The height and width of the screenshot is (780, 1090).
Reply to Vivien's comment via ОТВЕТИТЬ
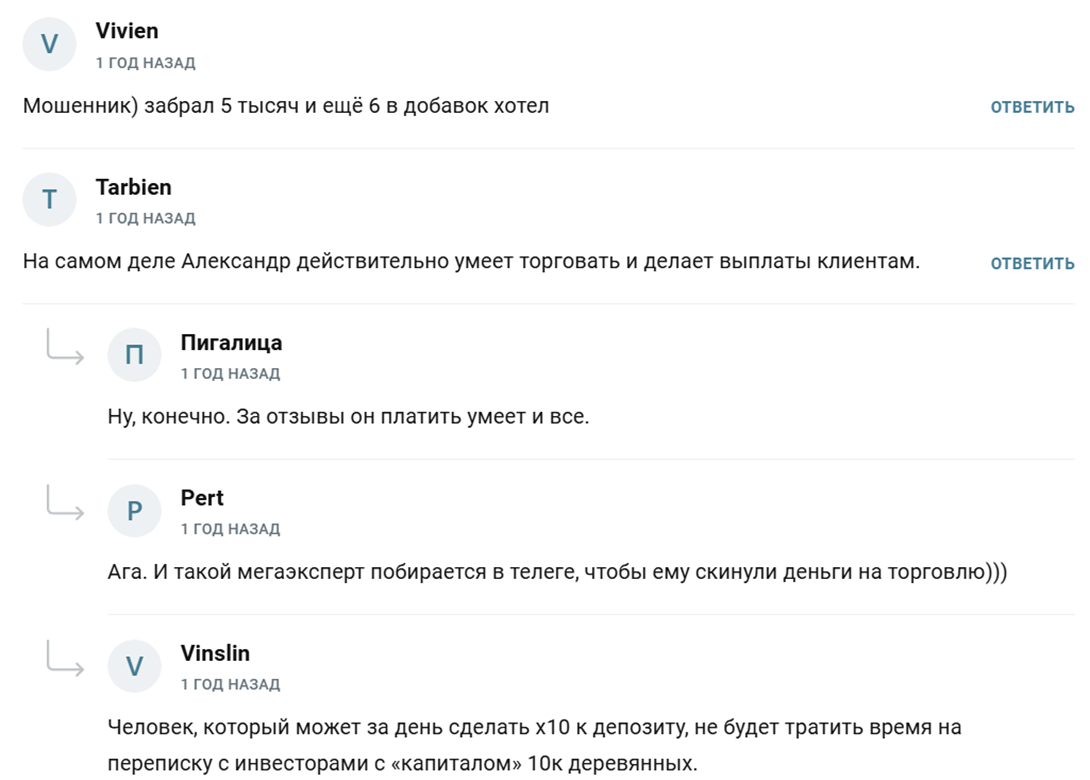pyautogui.click(x=1032, y=107)
